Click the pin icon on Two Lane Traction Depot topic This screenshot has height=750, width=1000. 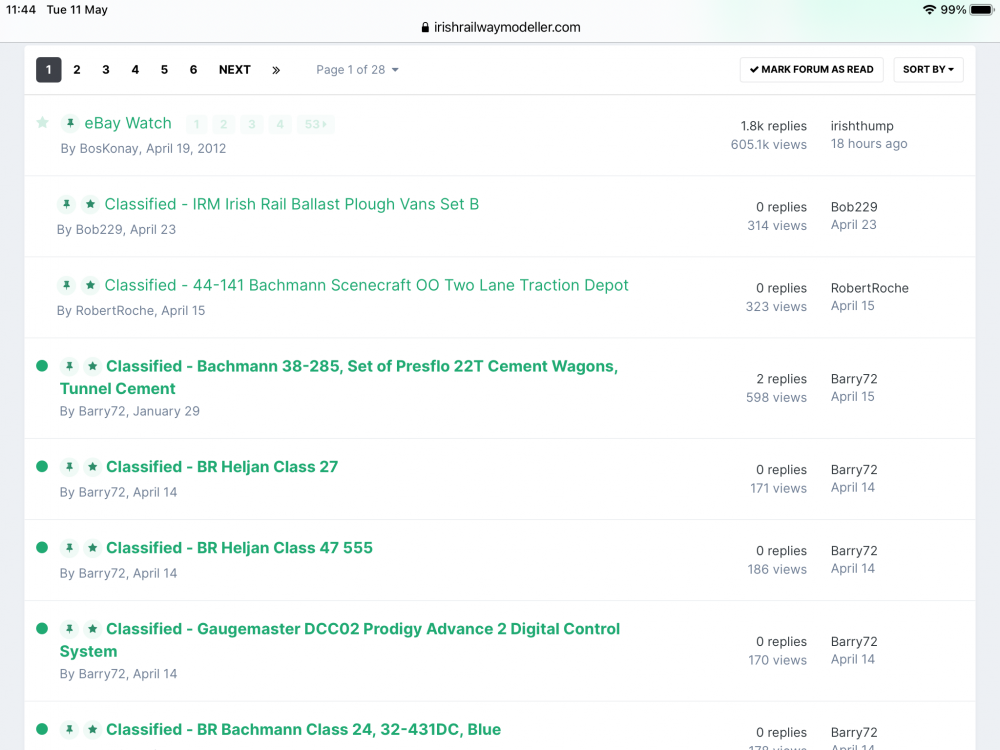coord(66,286)
